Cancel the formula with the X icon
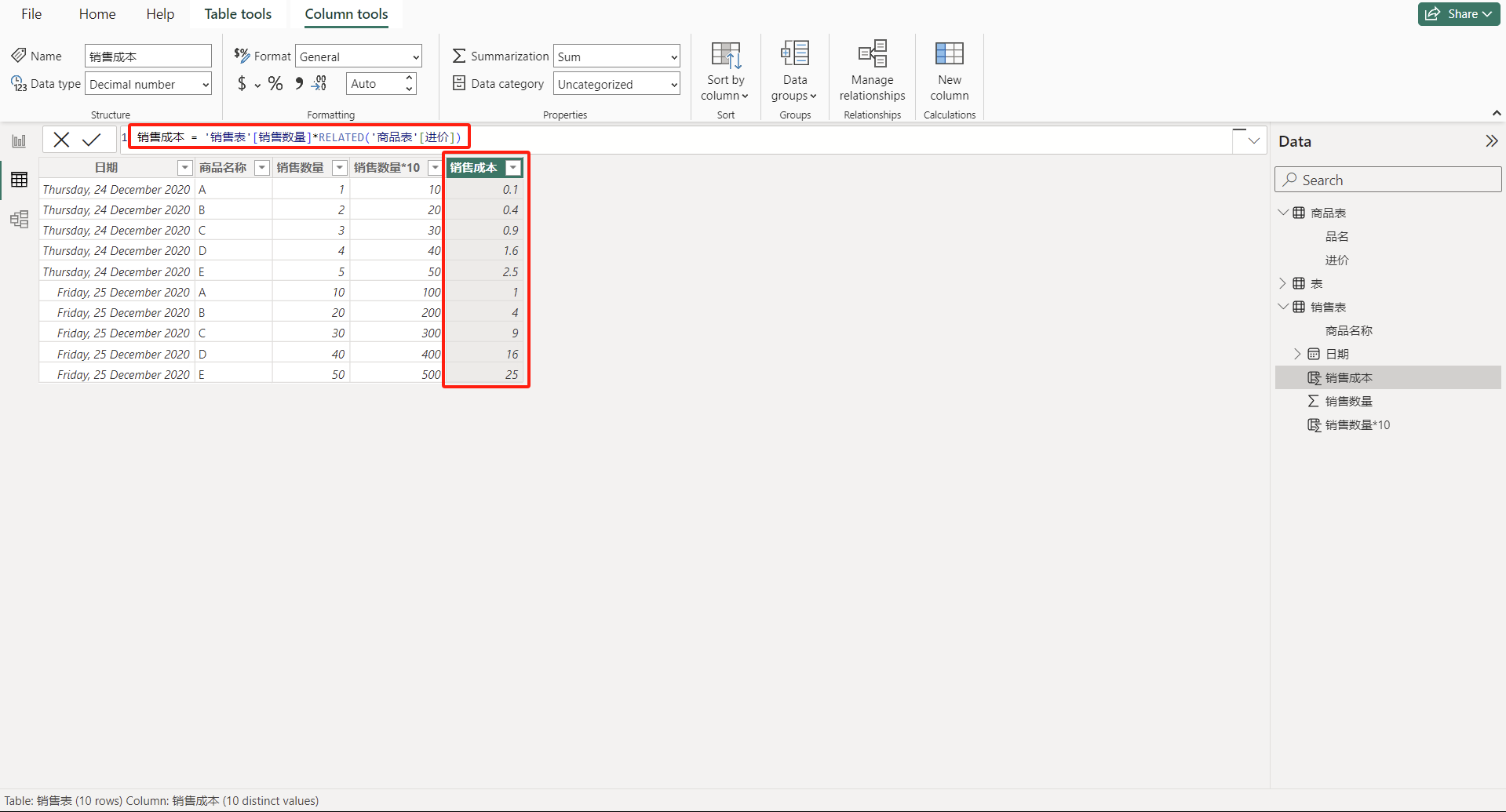This screenshot has height=812, width=1506. (61, 140)
